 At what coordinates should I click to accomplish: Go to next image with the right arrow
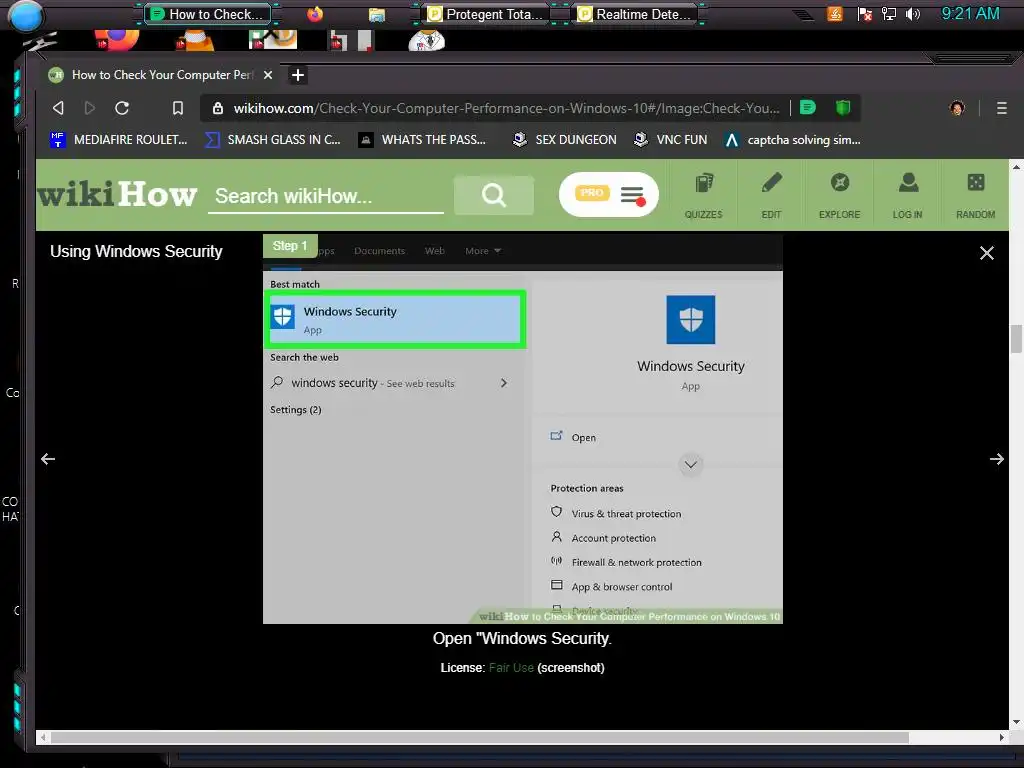pos(997,459)
